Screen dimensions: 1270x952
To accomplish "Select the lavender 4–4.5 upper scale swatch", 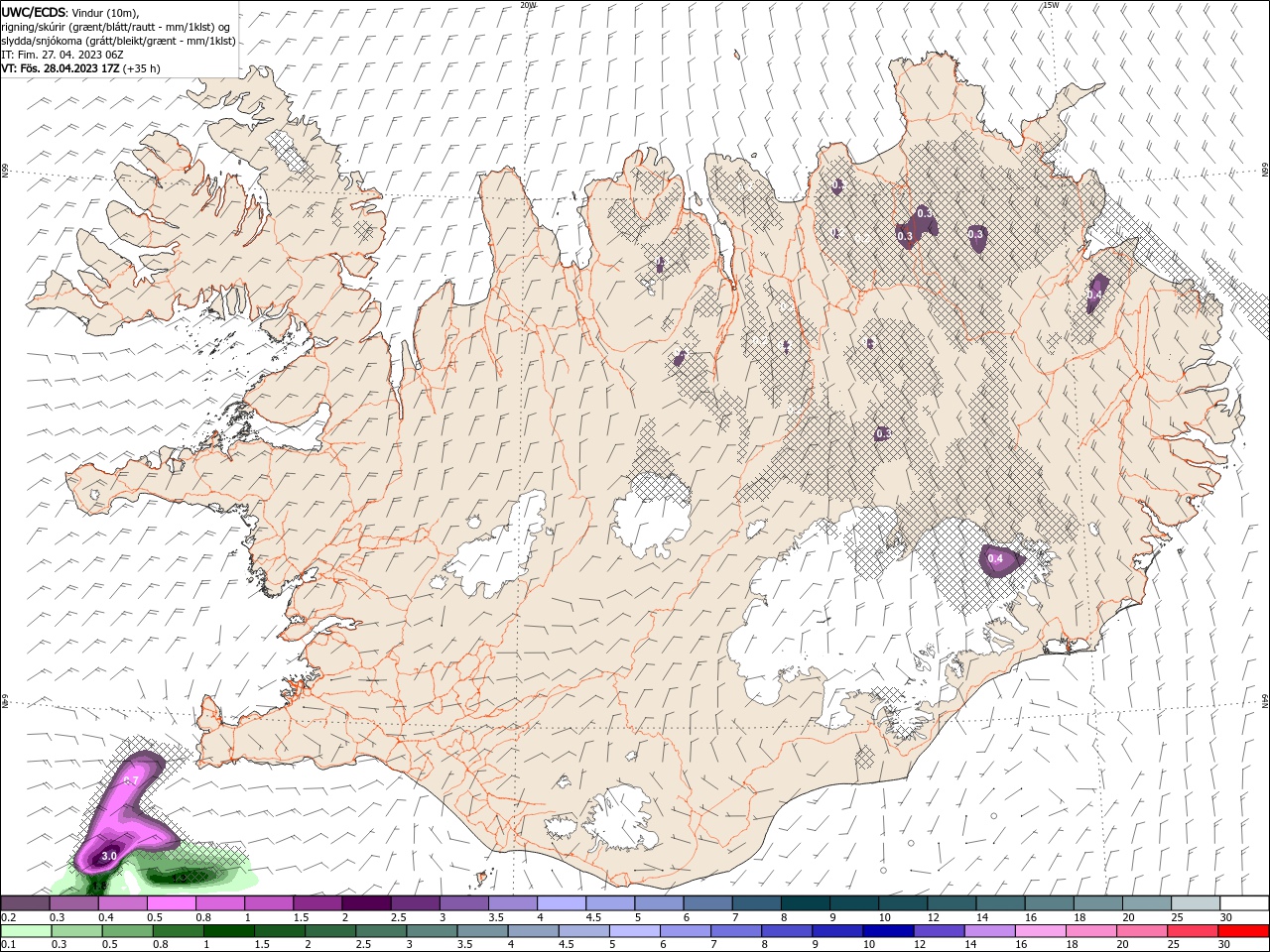I will 561,903.
